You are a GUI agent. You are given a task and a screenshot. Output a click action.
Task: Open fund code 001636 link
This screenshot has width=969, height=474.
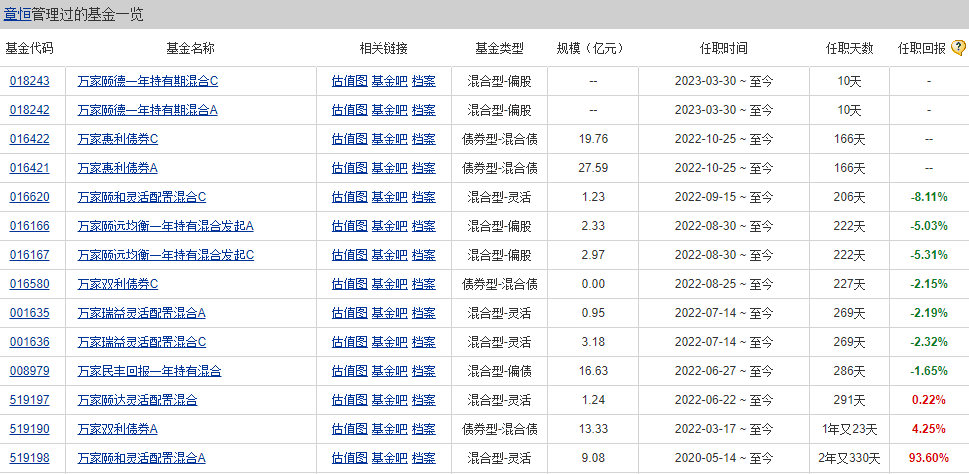pyautogui.click(x=30, y=342)
